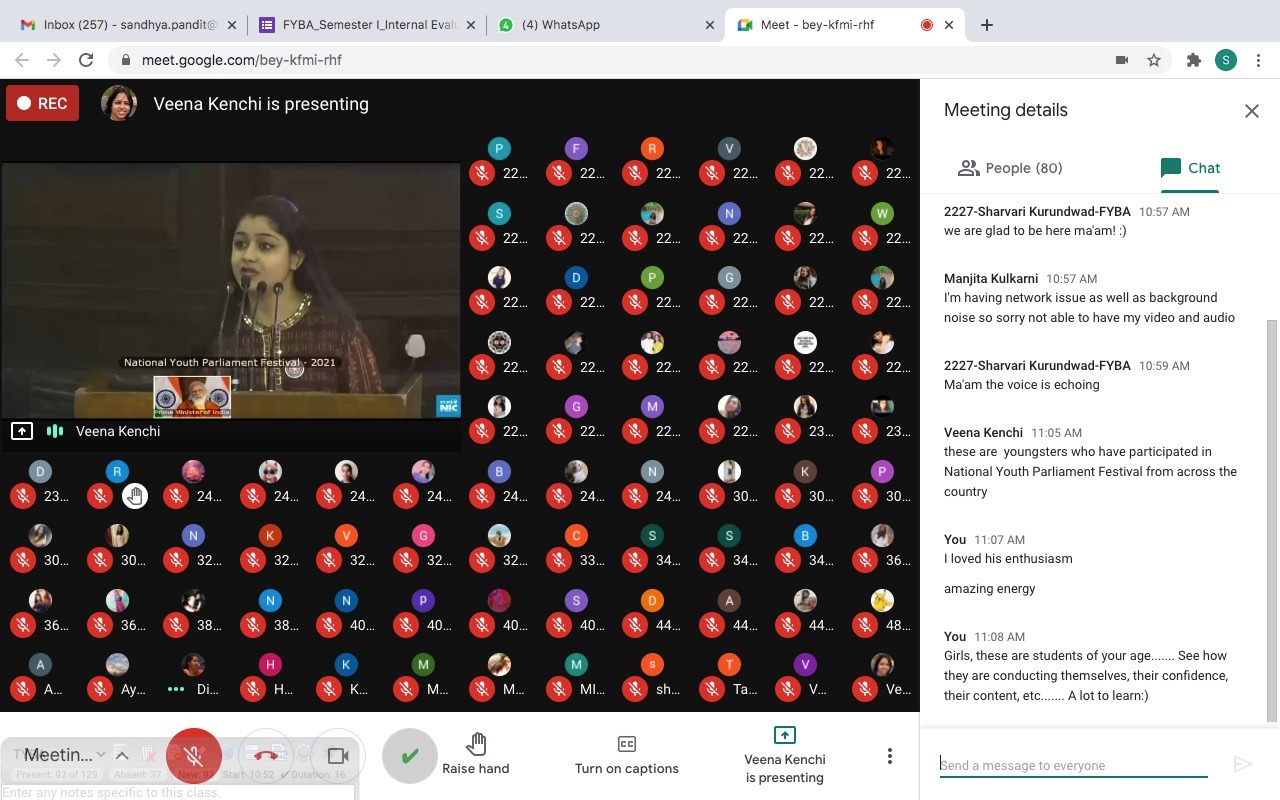Select the Raise hand control

[x=476, y=755]
